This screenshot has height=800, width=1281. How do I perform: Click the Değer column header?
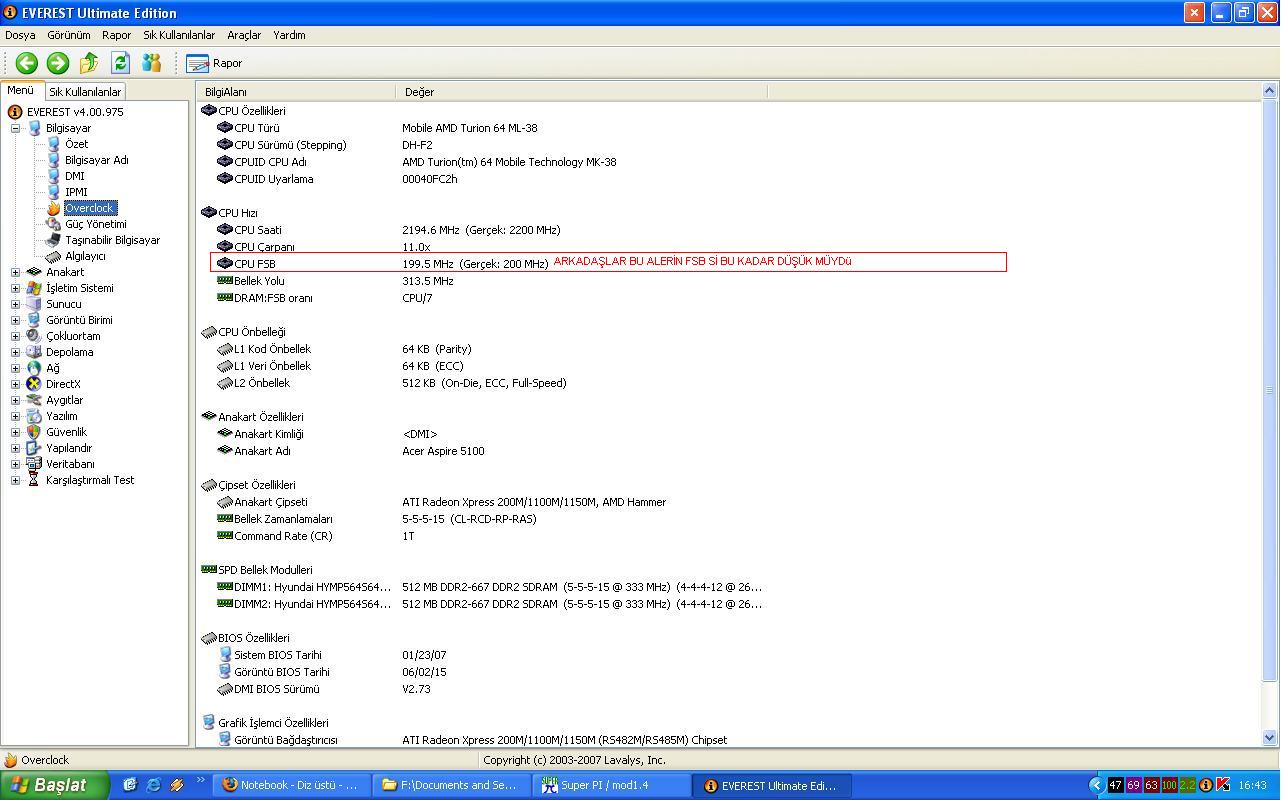pos(581,91)
